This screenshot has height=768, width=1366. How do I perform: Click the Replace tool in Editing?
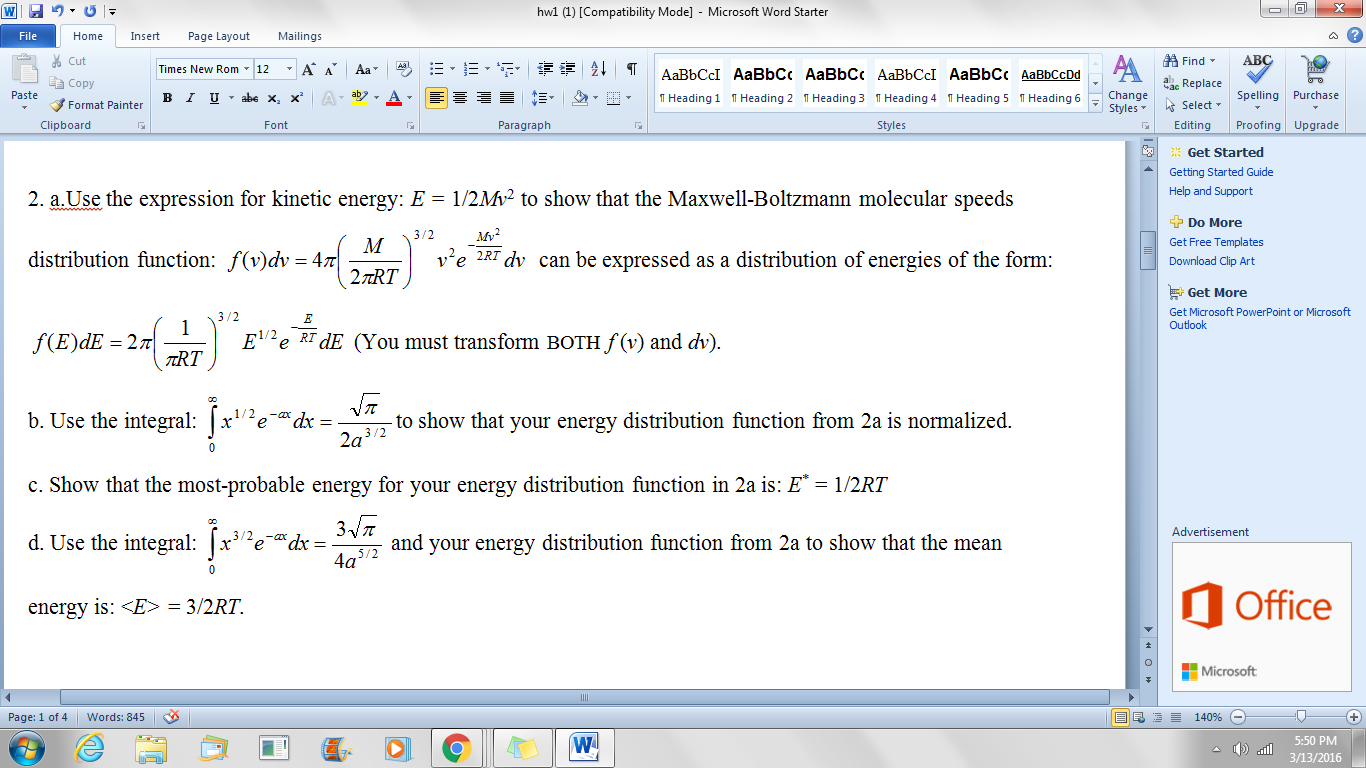pos(1193,83)
